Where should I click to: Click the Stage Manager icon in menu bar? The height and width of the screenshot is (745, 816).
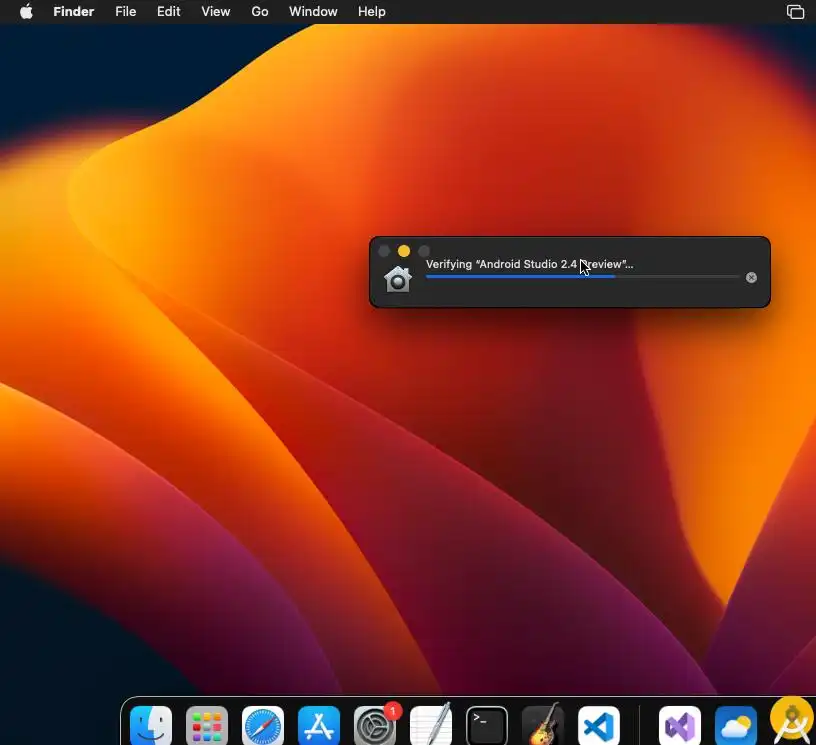coord(795,11)
